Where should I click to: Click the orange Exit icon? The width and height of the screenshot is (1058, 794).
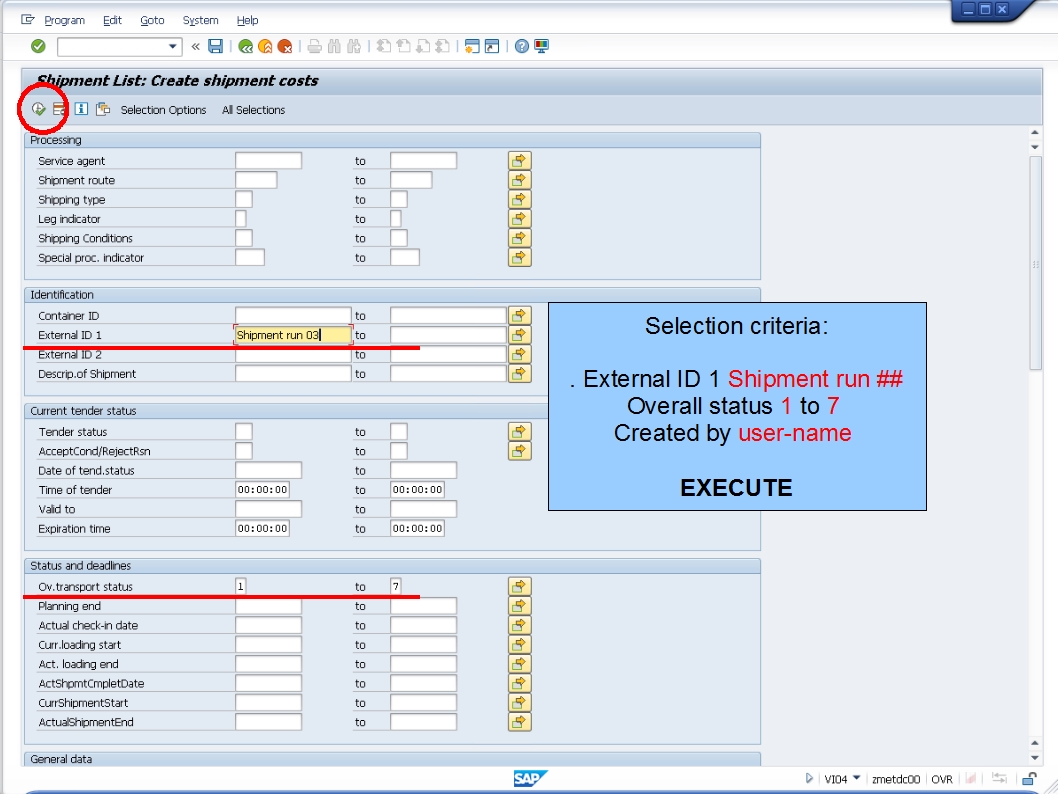265,46
